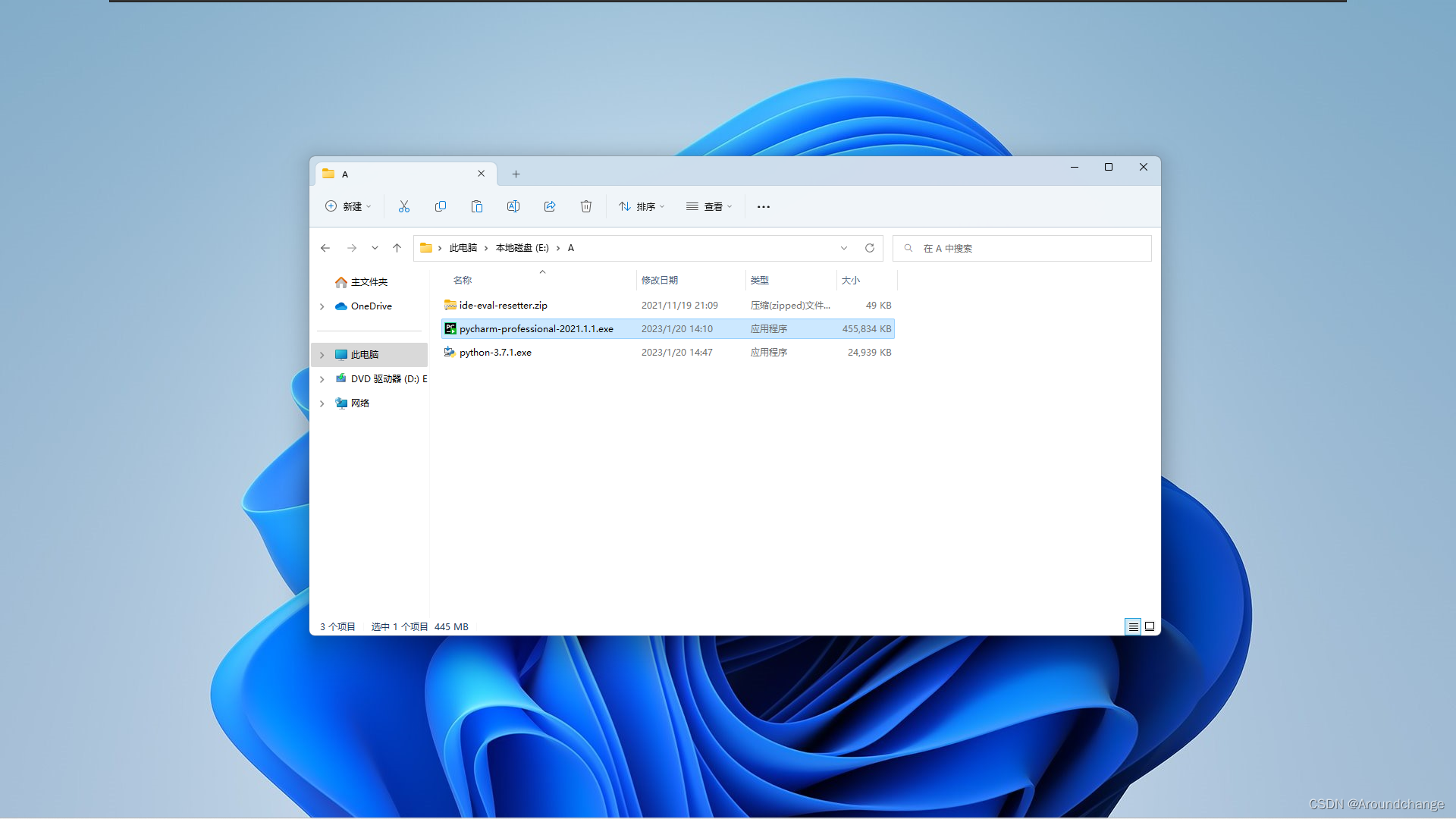Open the 排序 (Sort) dropdown menu
1456x819 pixels.
[642, 206]
